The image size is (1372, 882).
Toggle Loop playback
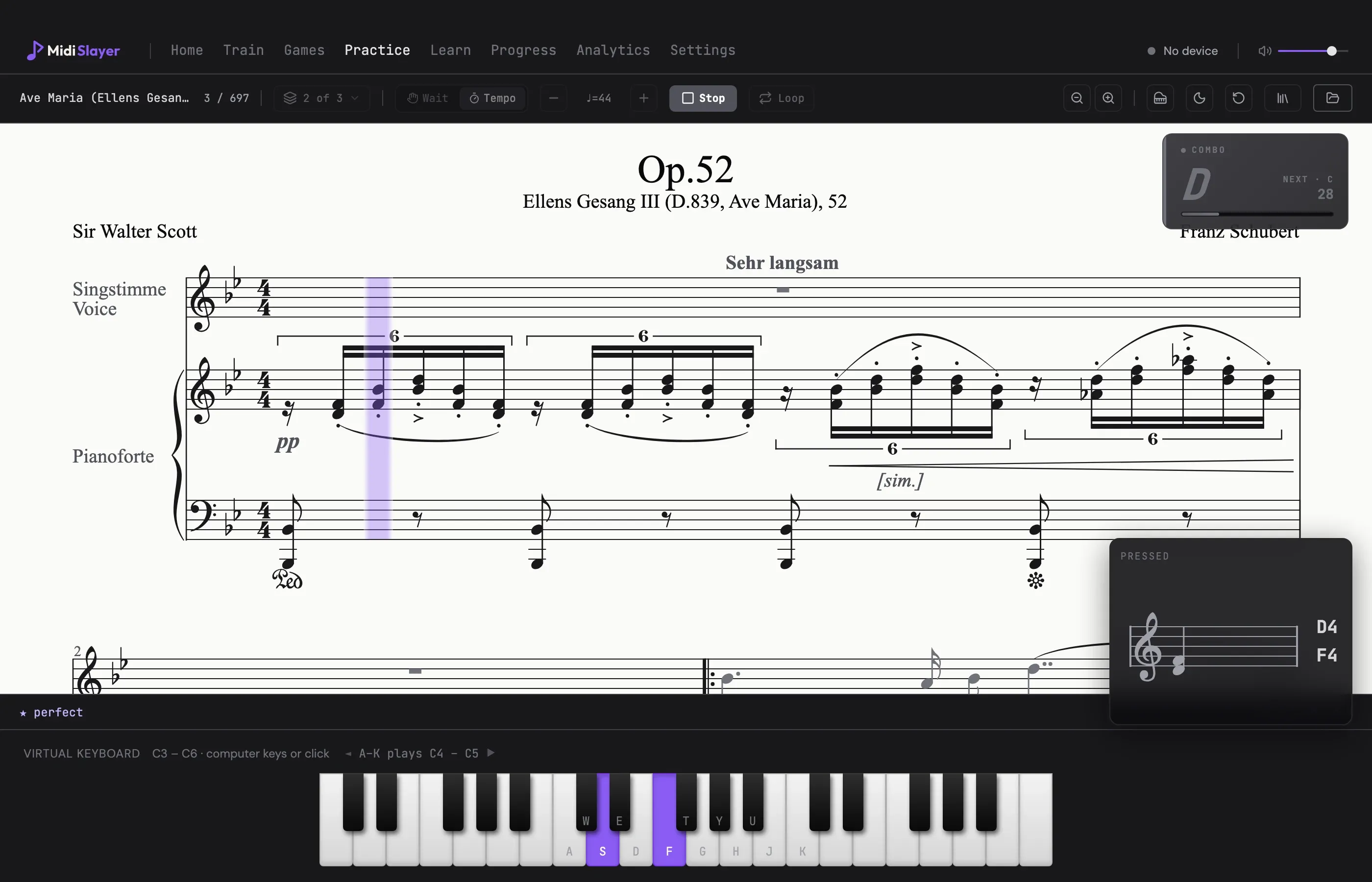[x=782, y=98]
